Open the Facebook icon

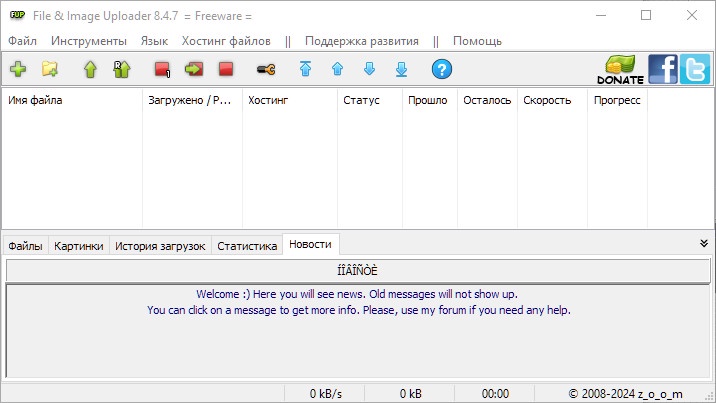coord(663,69)
